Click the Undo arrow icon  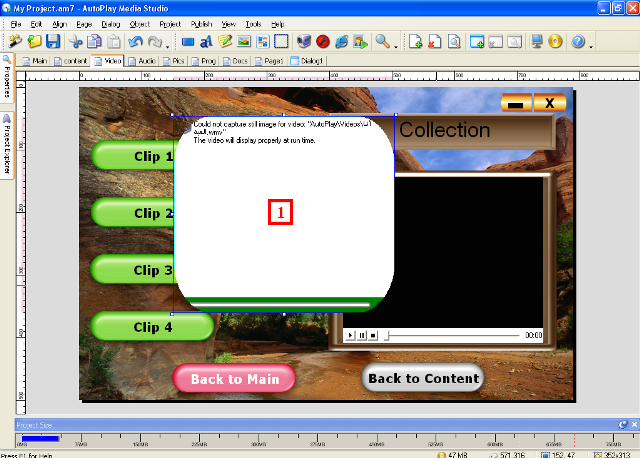(135, 42)
